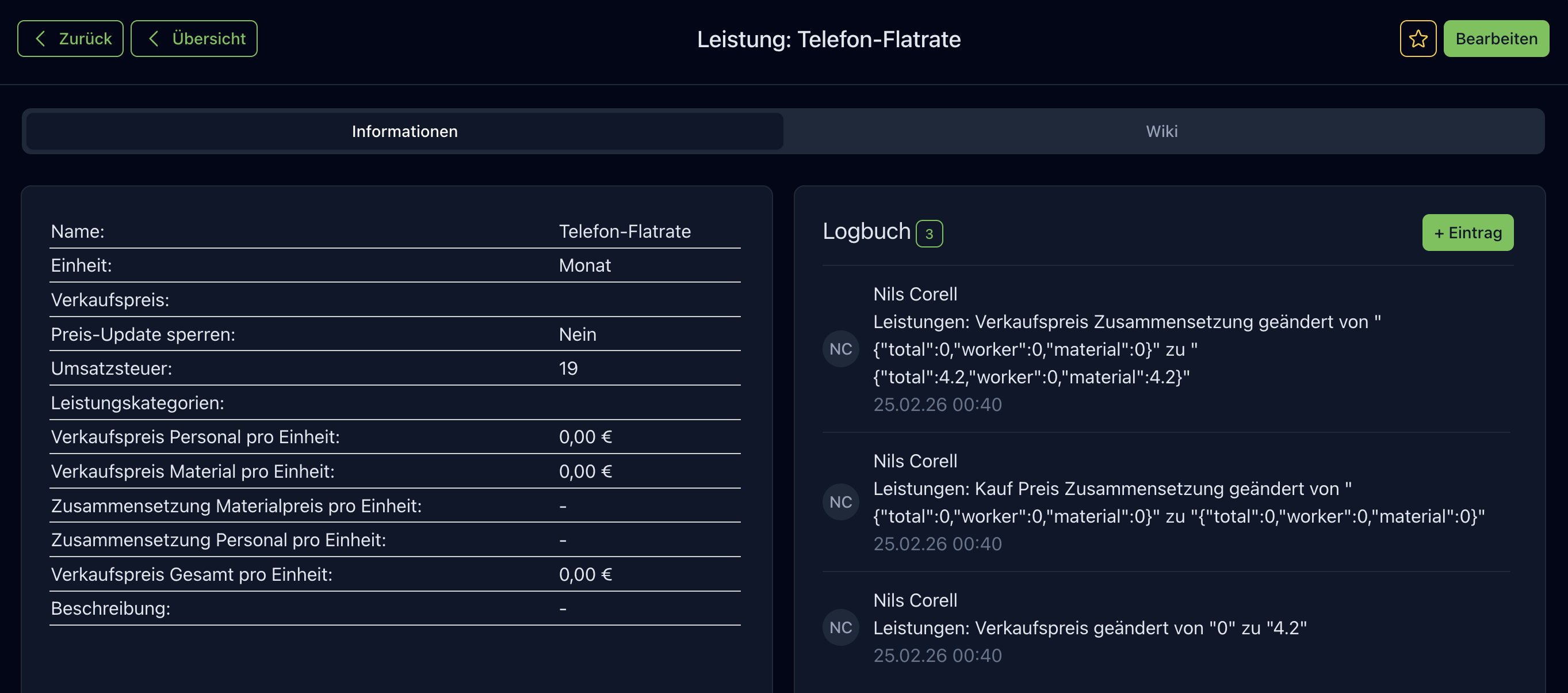Go to the Übersicht overview
Screen dimensions: 1568x693
click(x=194, y=39)
